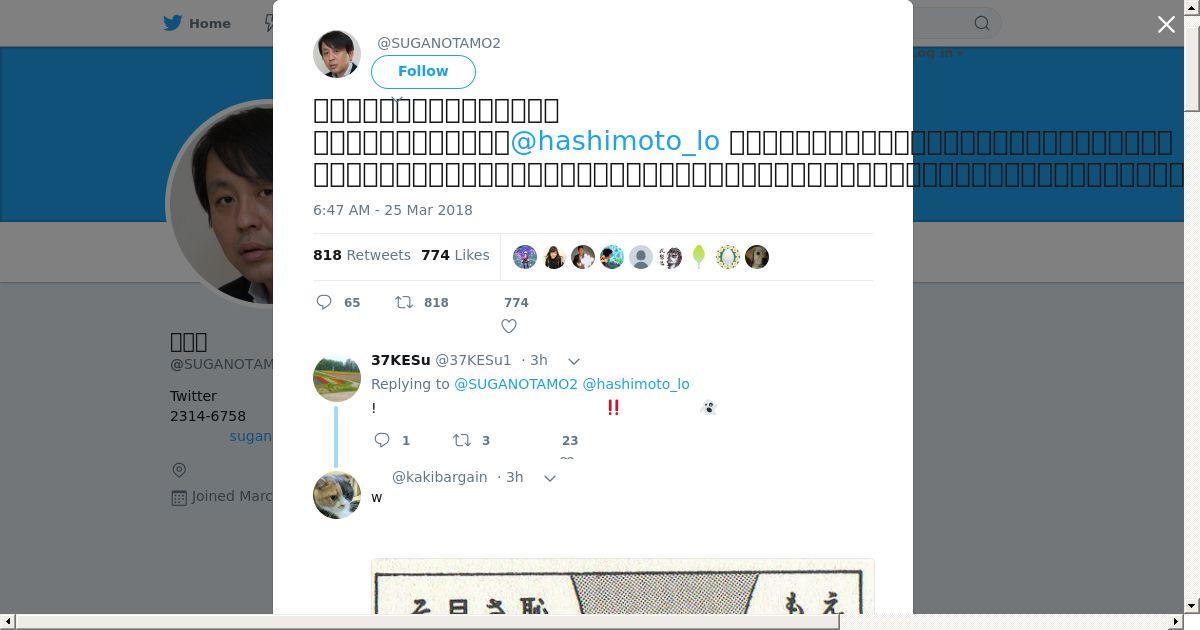Open the attached manga image
The image size is (1200, 630).
click(622, 587)
